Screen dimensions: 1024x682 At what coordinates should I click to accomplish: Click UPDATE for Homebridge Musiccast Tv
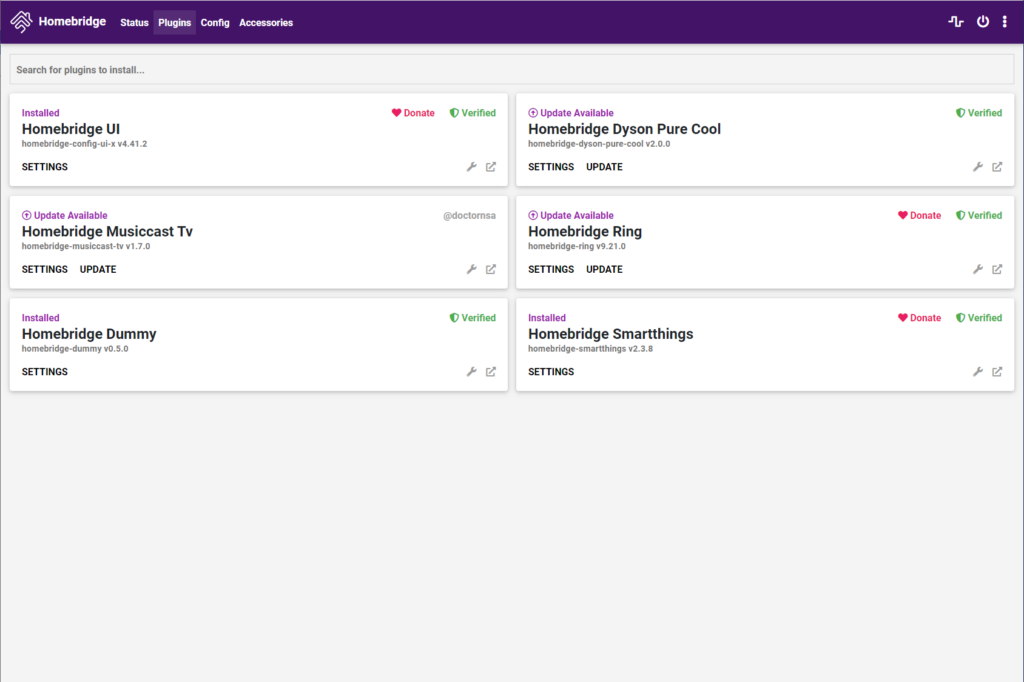coord(98,269)
